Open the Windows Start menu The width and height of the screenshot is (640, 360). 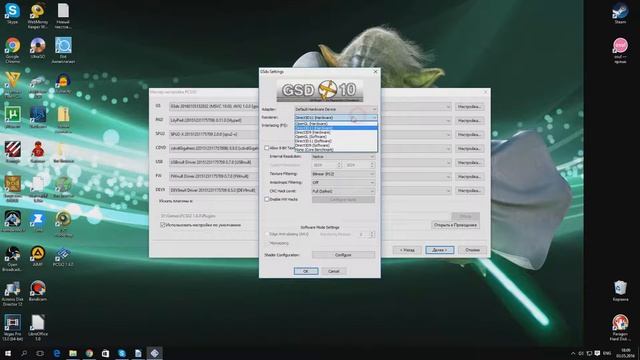[x=8, y=353]
